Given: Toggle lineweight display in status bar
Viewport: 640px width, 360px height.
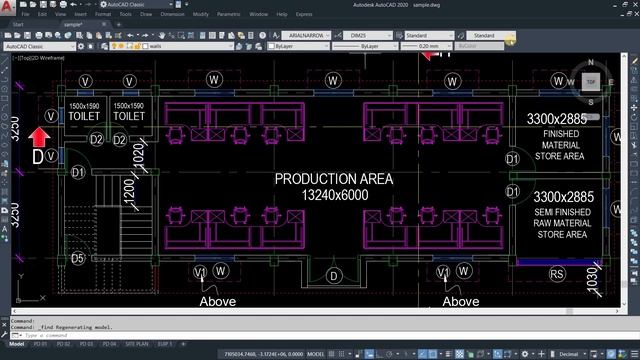Looking at the screenshot, I should [449, 354].
